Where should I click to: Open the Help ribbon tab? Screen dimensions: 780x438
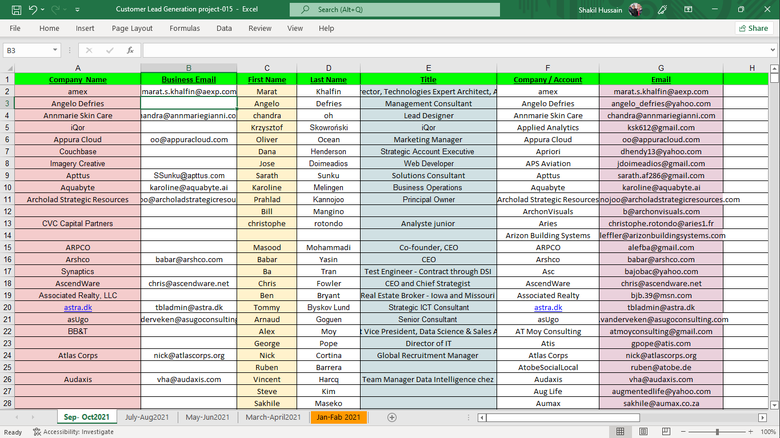click(x=326, y=28)
